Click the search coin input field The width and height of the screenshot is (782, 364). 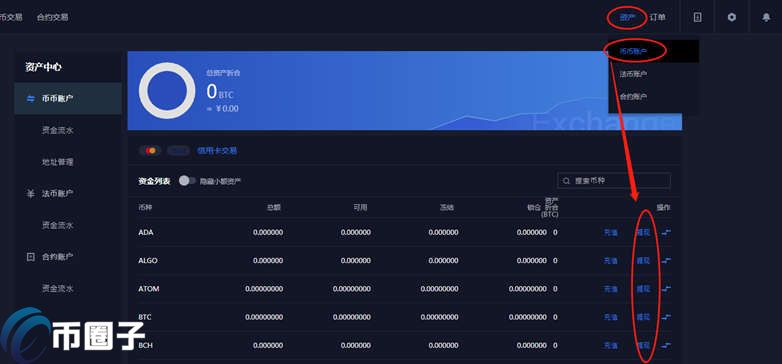[x=614, y=181]
